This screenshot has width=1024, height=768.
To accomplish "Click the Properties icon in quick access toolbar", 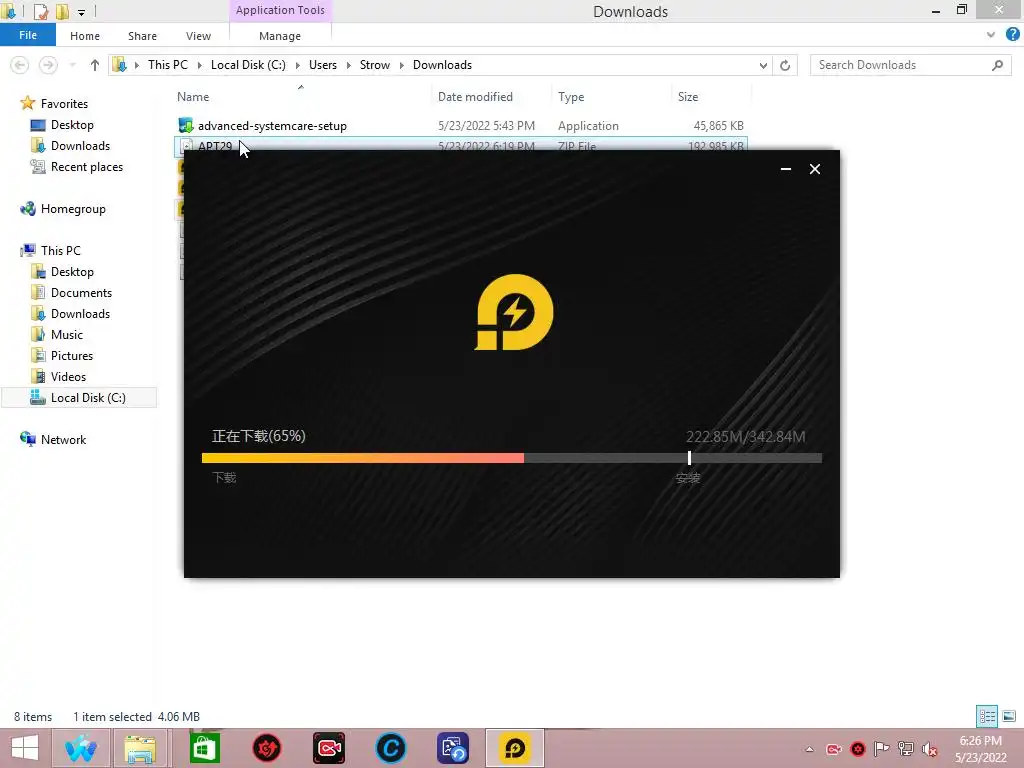I will [x=40, y=11].
